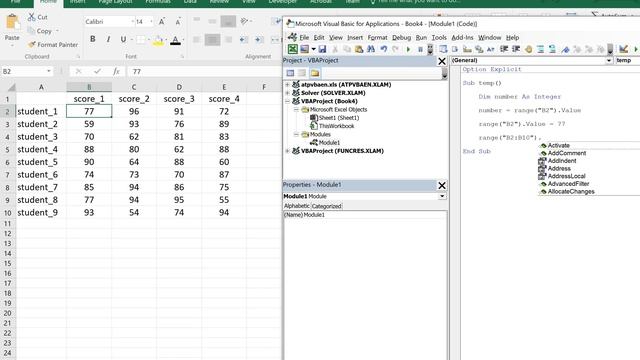Collapse the Modules folder in project tree

pyautogui.click(x=296, y=134)
